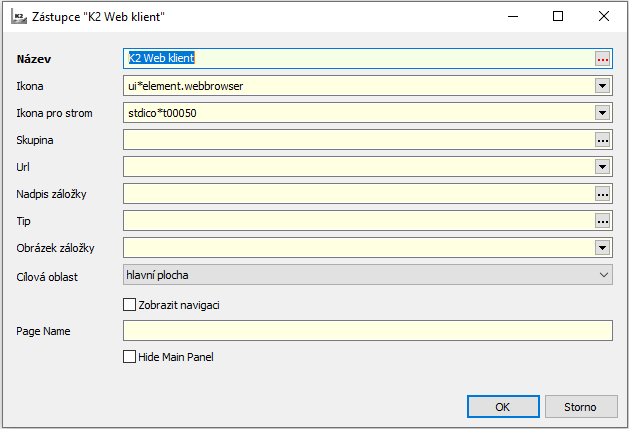The height and width of the screenshot is (429, 629).
Task: Close the Zástupce dialog window
Action: click(604, 16)
